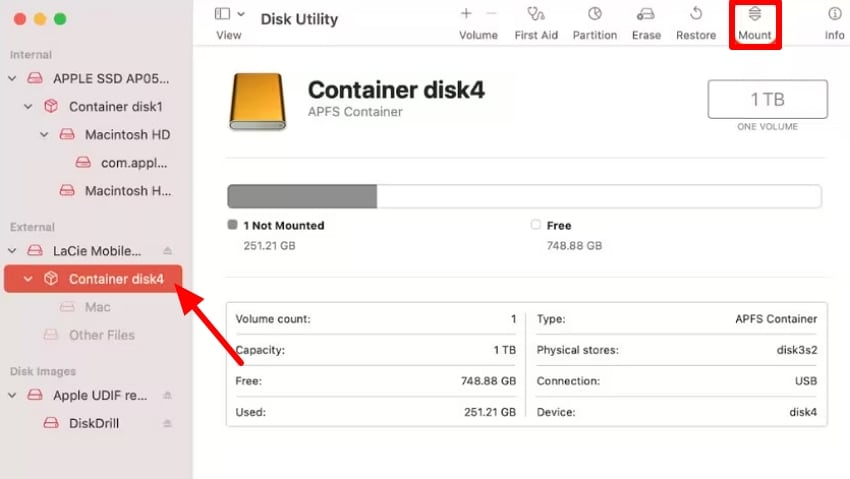The width and height of the screenshot is (850, 479).
Task: Collapse the Macintosh HD volume group
Action: 45,134
